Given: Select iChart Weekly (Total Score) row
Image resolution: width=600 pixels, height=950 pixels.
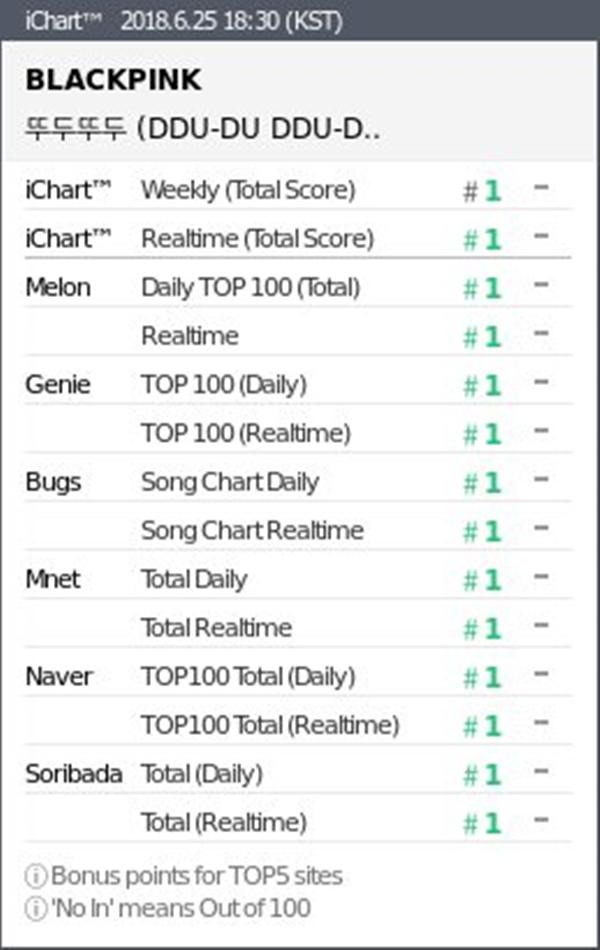Looking at the screenshot, I should [x=248, y=189].
